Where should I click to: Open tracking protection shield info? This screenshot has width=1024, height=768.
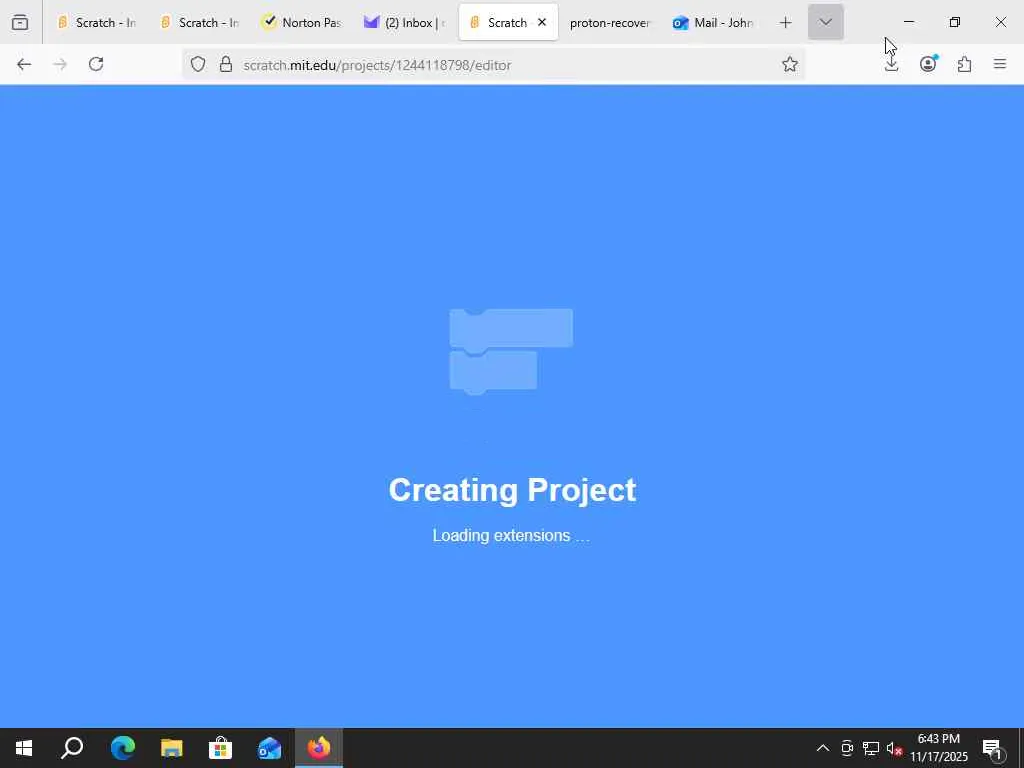pos(198,64)
